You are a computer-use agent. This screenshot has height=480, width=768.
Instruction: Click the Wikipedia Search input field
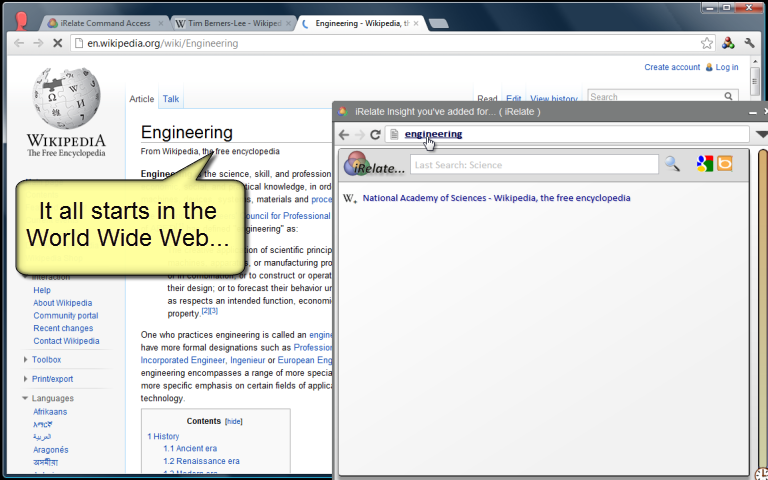[x=655, y=96]
